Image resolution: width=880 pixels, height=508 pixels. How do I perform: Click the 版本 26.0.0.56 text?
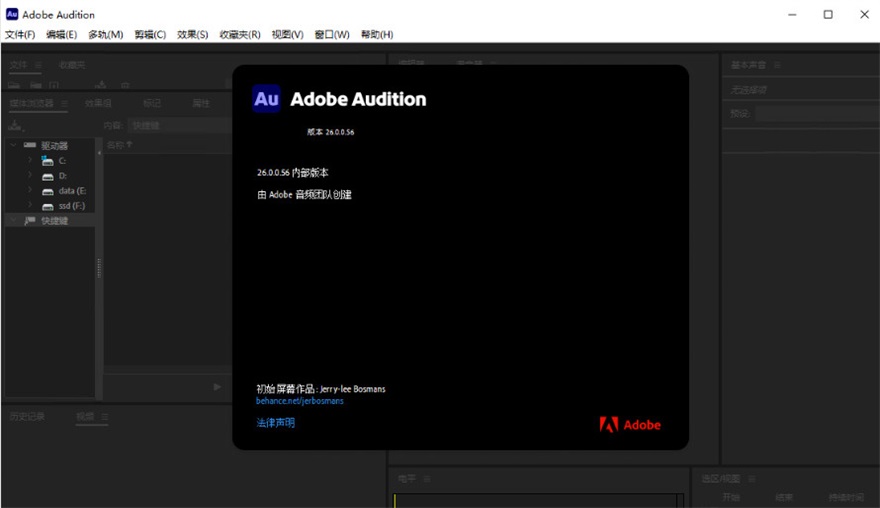[331, 132]
